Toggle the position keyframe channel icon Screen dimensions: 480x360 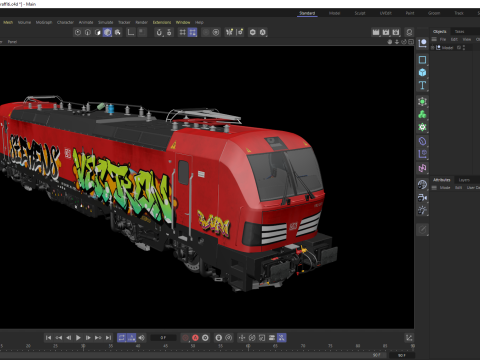click(x=242, y=338)
